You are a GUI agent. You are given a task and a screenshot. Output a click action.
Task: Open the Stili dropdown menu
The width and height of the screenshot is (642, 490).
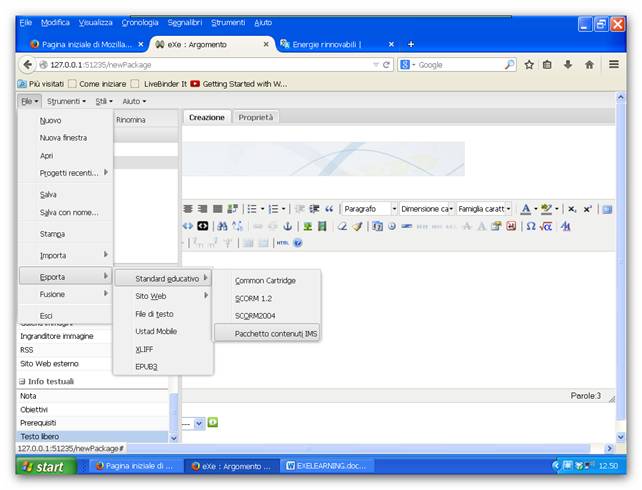click(104, 101)
